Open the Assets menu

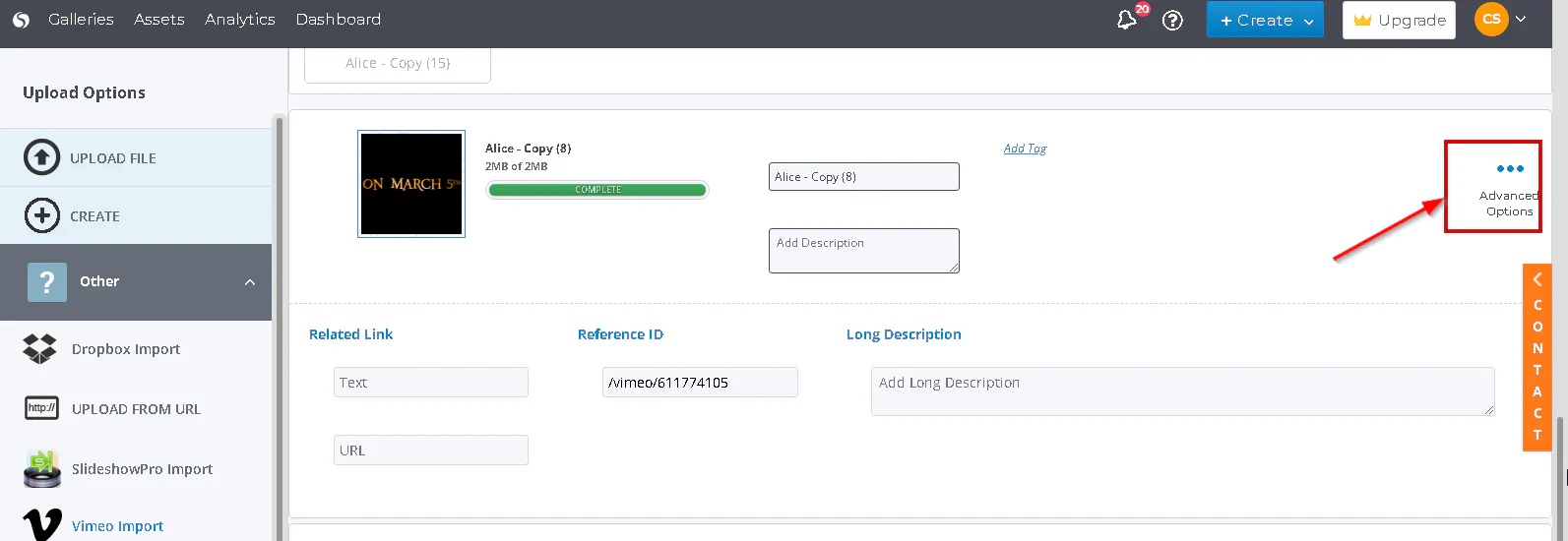pos(158,20)
